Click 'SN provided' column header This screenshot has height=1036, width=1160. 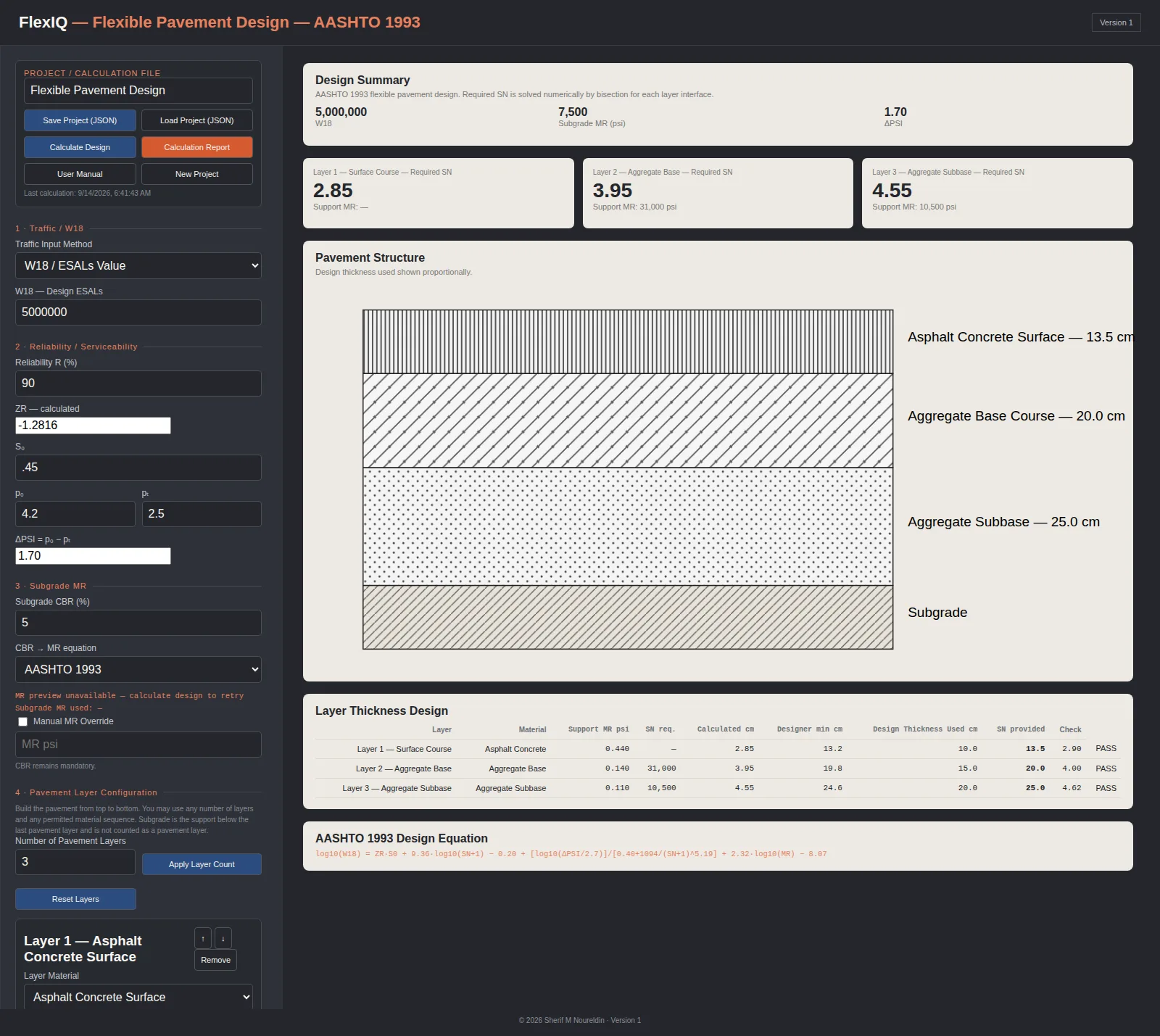click(x=1021, y=729)
